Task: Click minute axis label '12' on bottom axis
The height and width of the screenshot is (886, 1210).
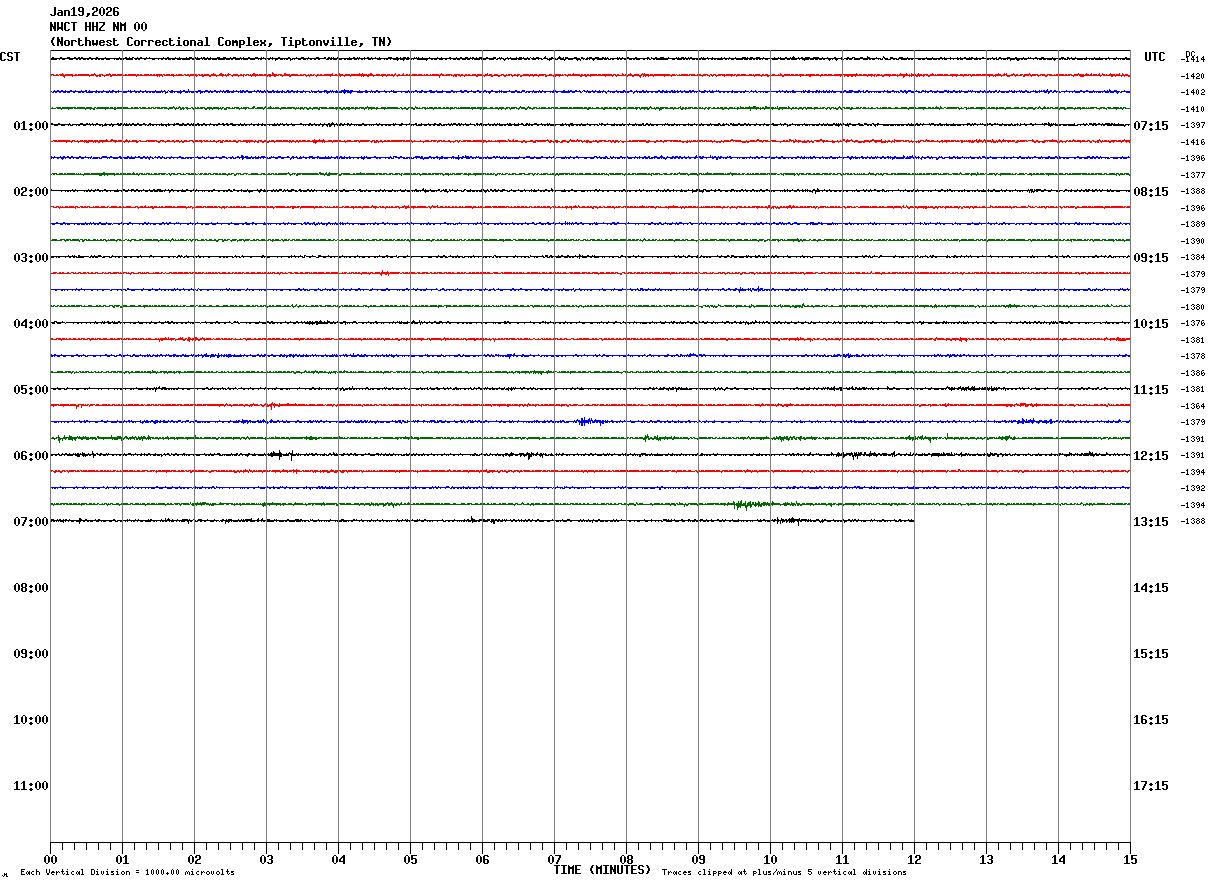Action: (x=914, y=860)
